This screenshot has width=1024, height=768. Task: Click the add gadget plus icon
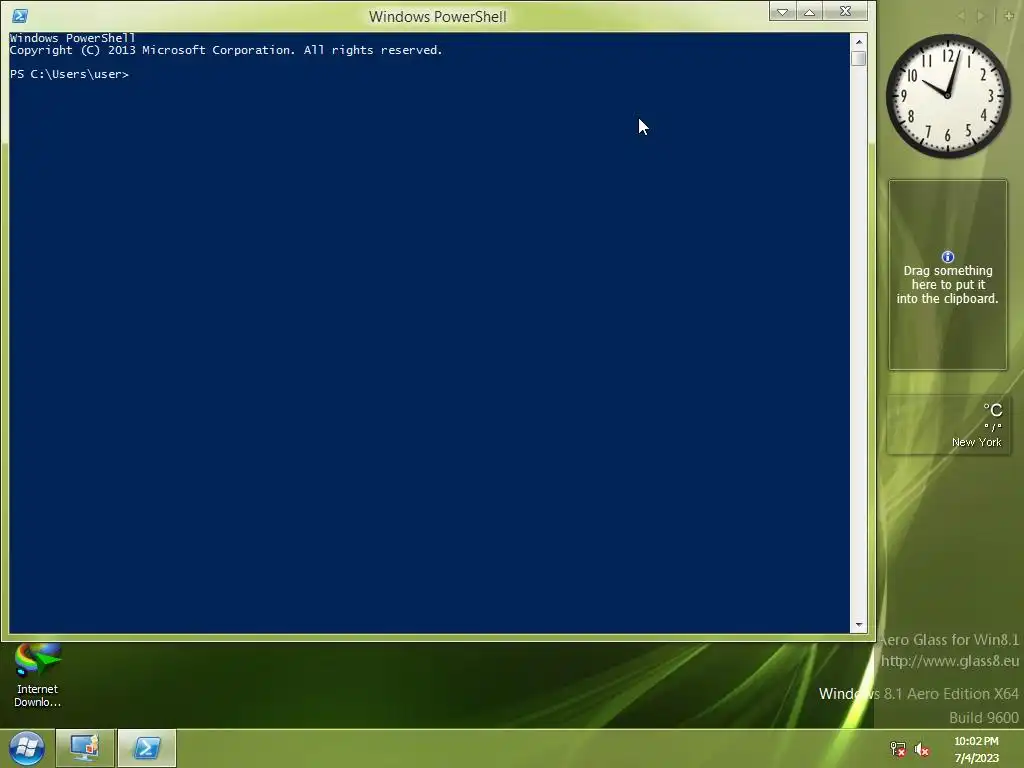click(x=1009, y=16)
